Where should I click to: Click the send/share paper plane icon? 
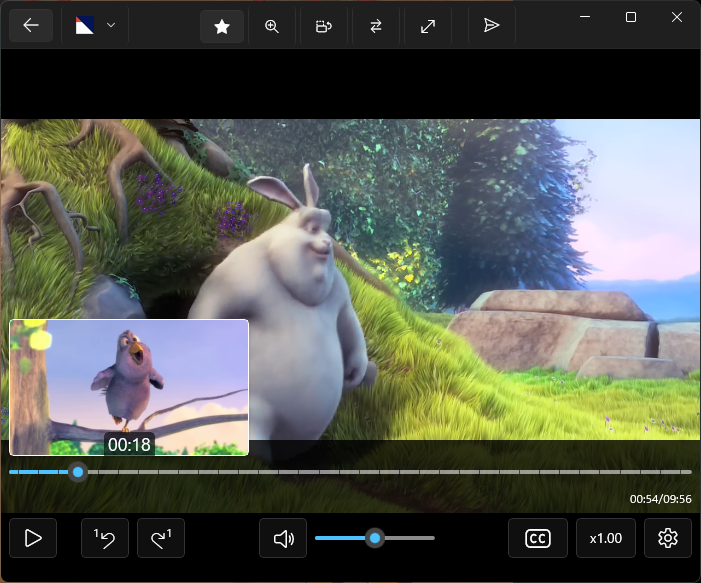491,25
